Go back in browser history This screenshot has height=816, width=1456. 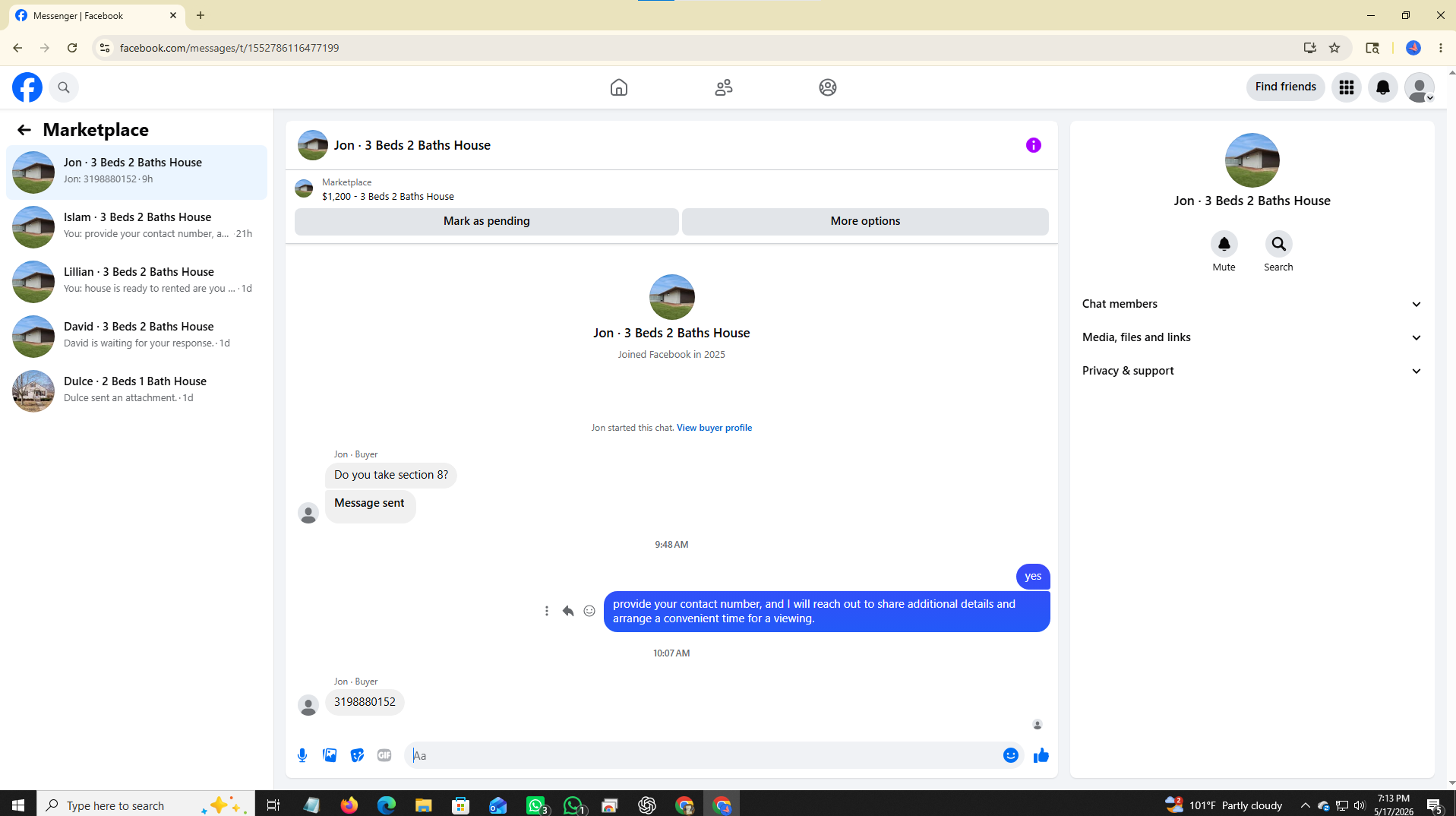point(17,48)
